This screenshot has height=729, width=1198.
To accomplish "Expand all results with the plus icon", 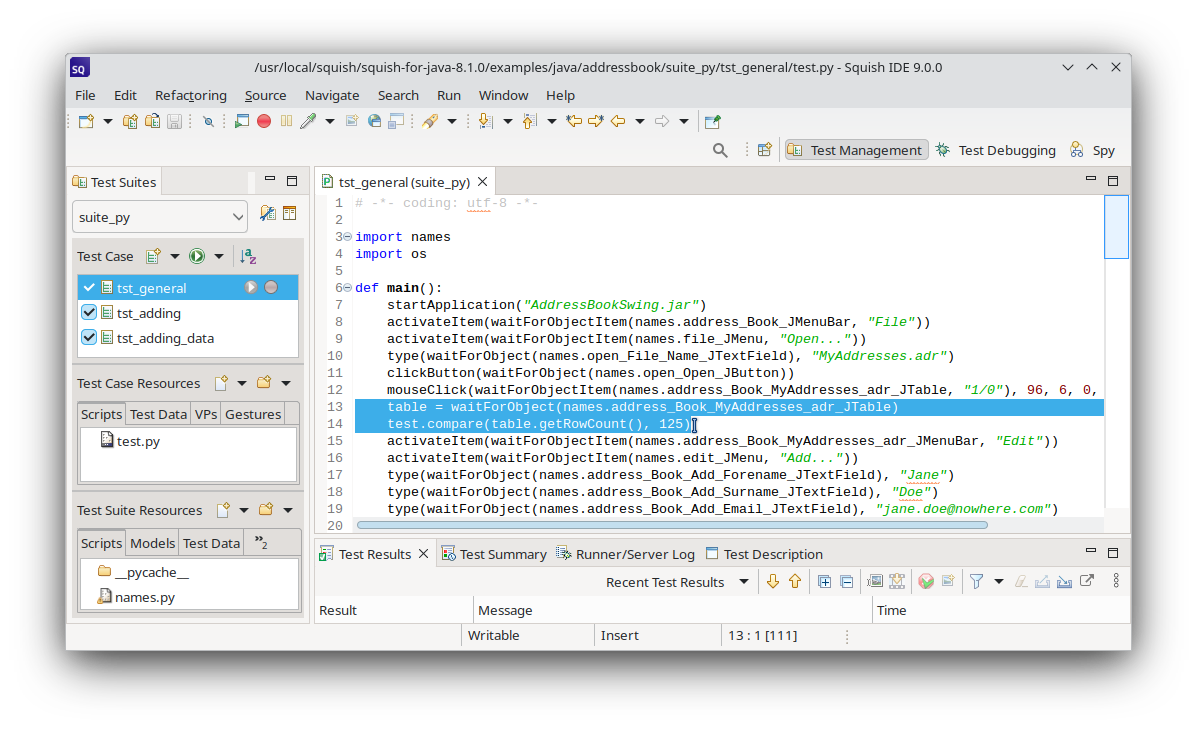I will click(824, 581).
